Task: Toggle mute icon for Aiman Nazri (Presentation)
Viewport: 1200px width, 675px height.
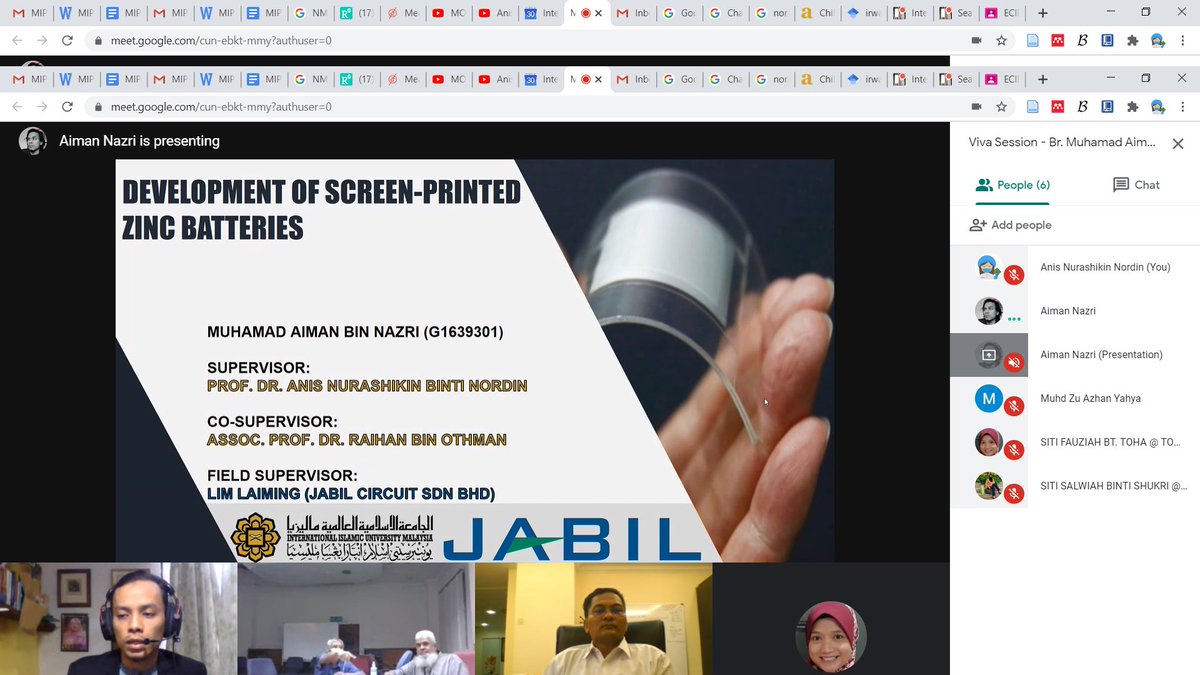Action: (1014, 362)
